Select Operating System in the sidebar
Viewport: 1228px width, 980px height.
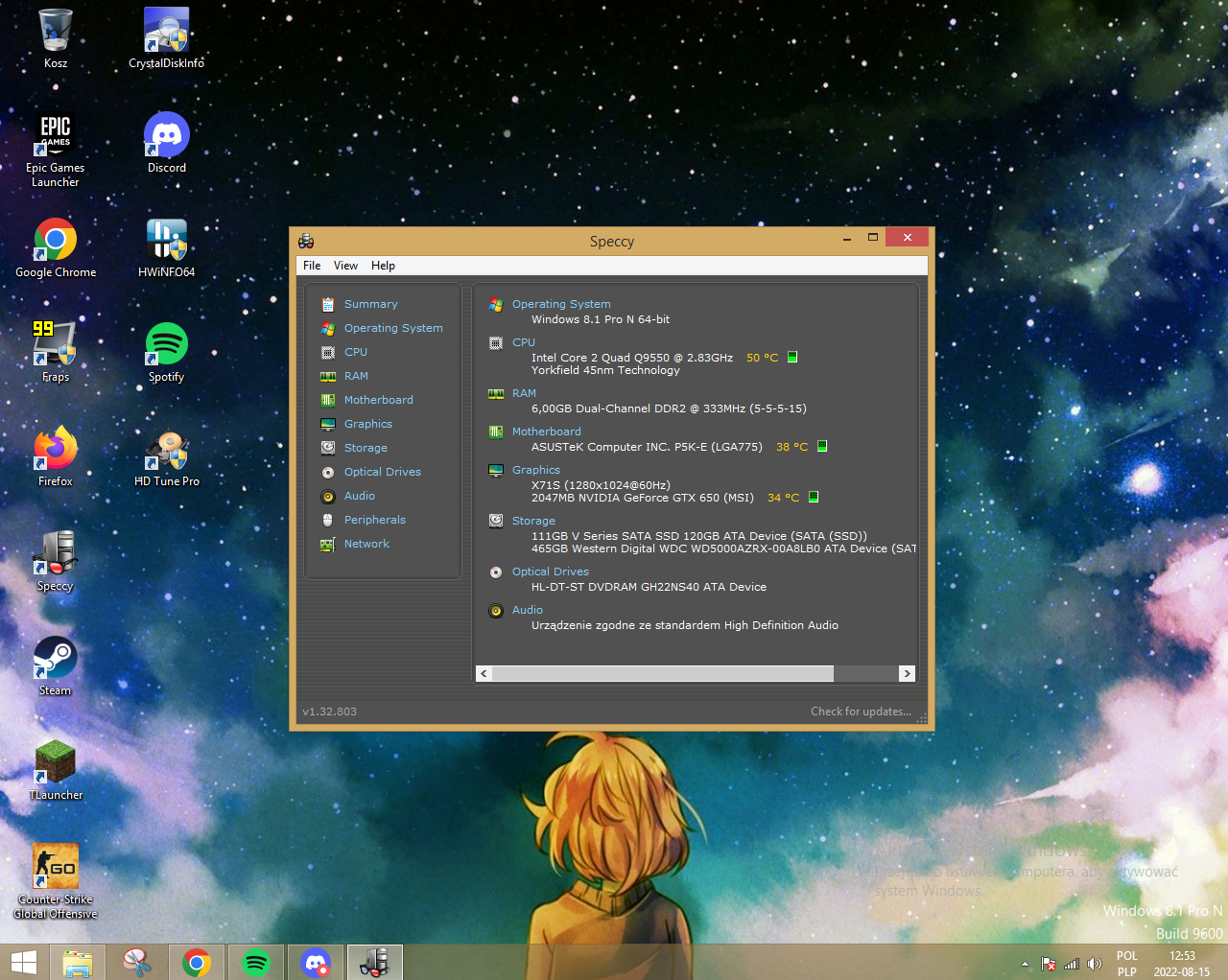click(393, 328)
